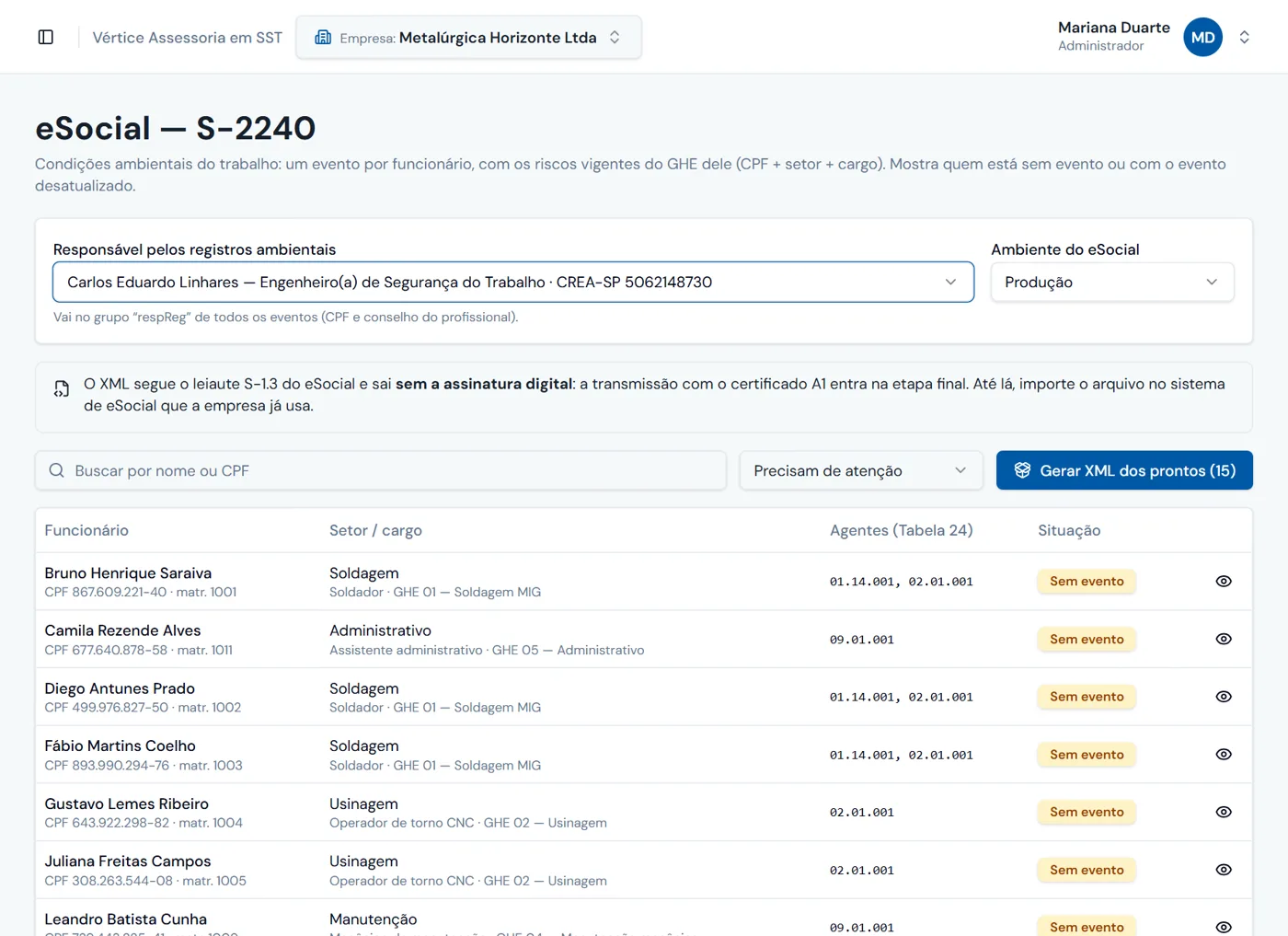View Camila Rezende Alves's event details
1288x936 pixels.
click(1224, 639)
